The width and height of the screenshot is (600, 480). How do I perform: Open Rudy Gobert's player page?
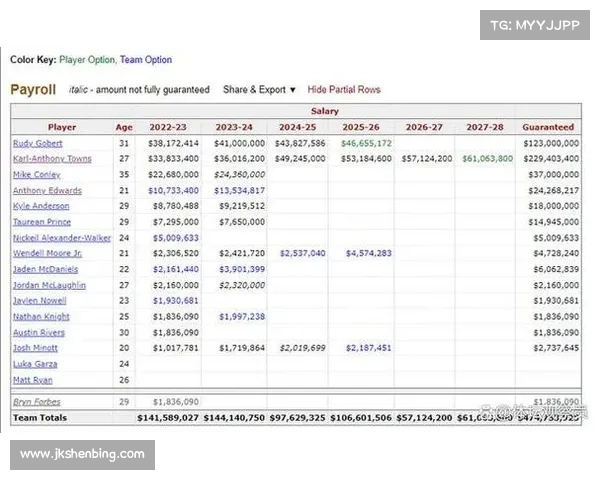[x=37, y=143]
